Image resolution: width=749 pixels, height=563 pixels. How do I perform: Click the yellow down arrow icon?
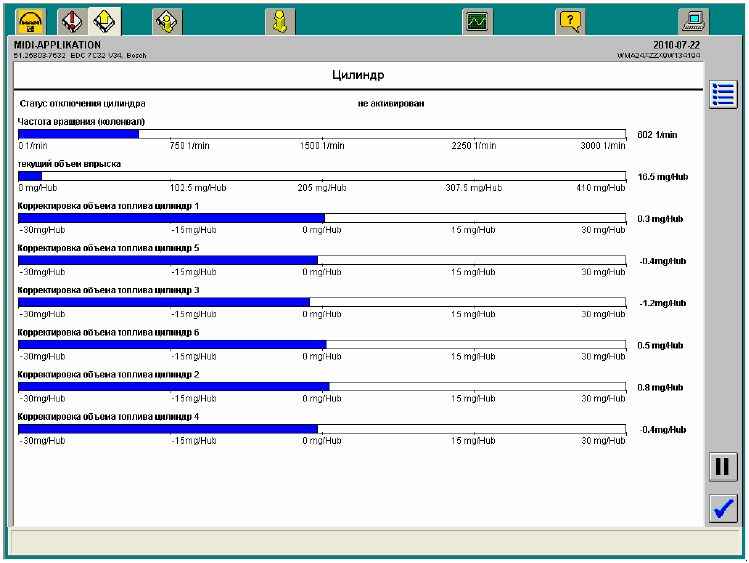[280, 20]
